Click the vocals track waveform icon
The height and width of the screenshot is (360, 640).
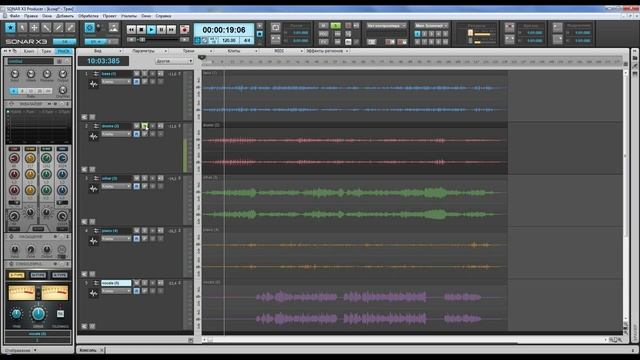coord(93,293)
